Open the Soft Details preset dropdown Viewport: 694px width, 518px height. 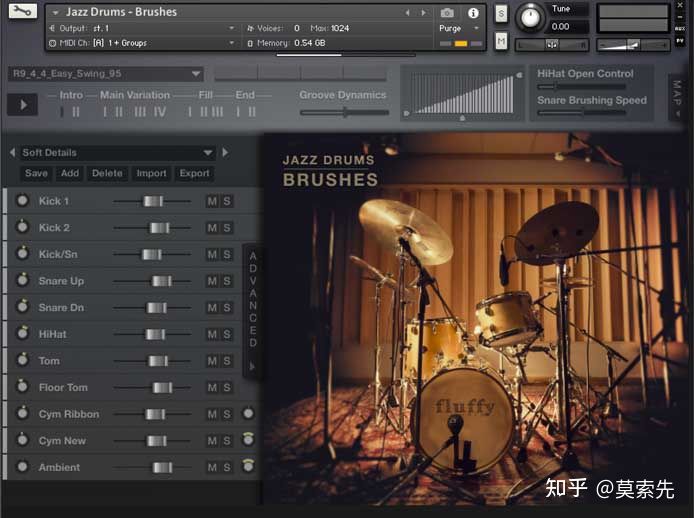[117, 153]
